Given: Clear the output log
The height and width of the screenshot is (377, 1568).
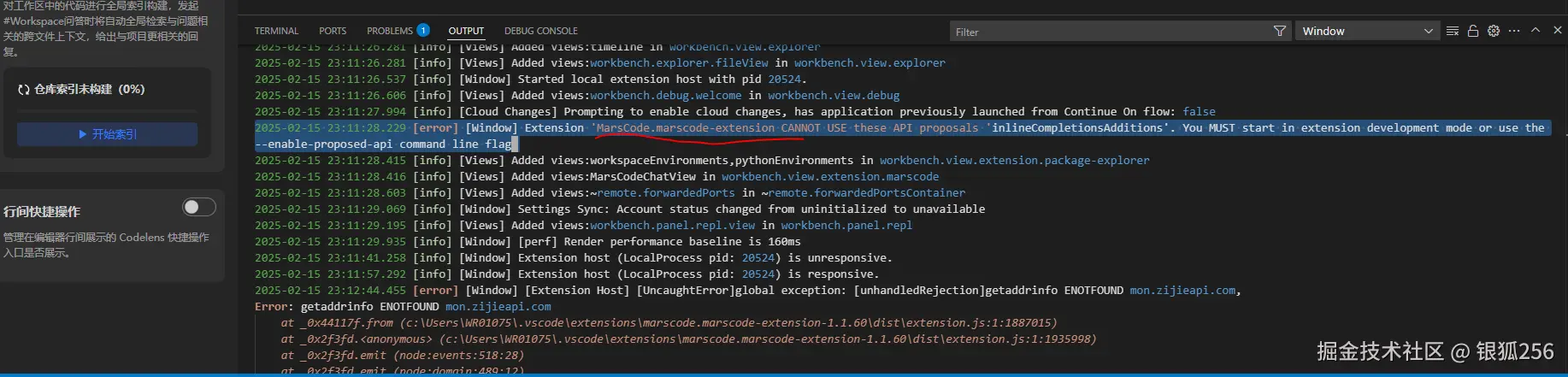Looking at the screenshot, I should [x=1453, y=31].
